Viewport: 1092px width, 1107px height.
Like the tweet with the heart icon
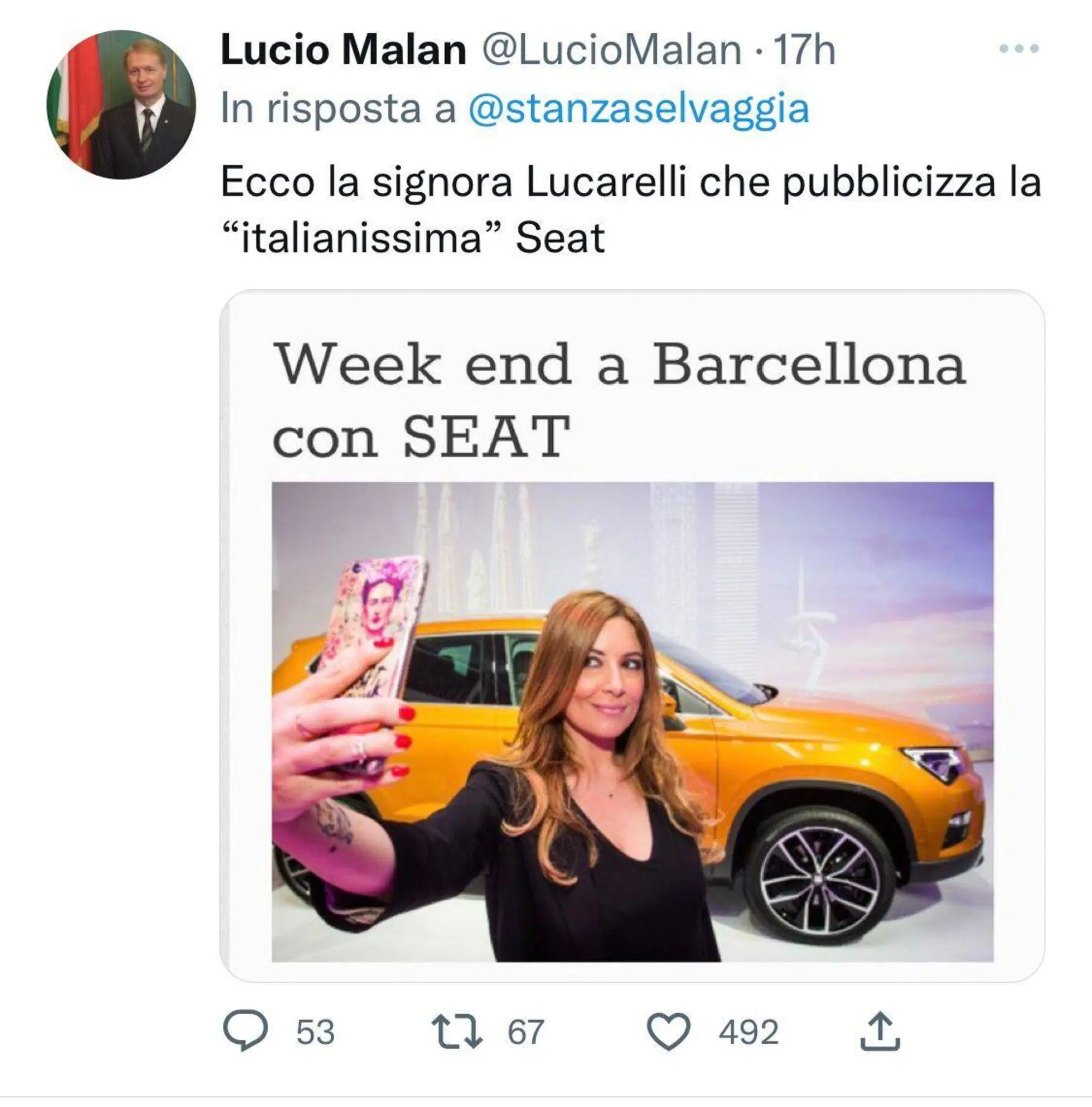click(668, 1032)
